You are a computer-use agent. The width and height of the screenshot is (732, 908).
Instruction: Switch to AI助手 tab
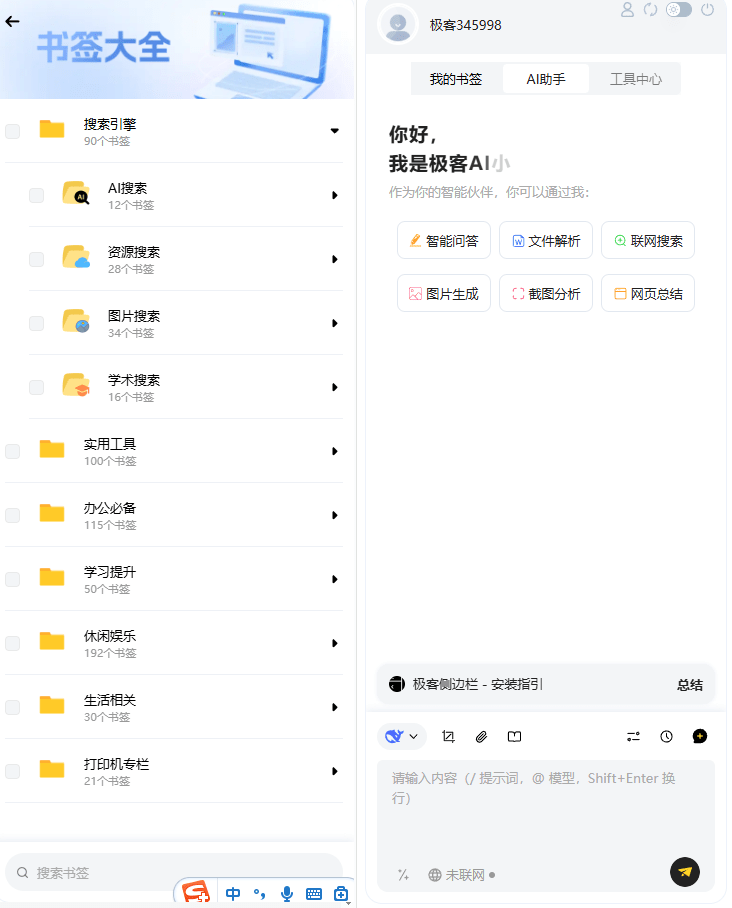546,79
